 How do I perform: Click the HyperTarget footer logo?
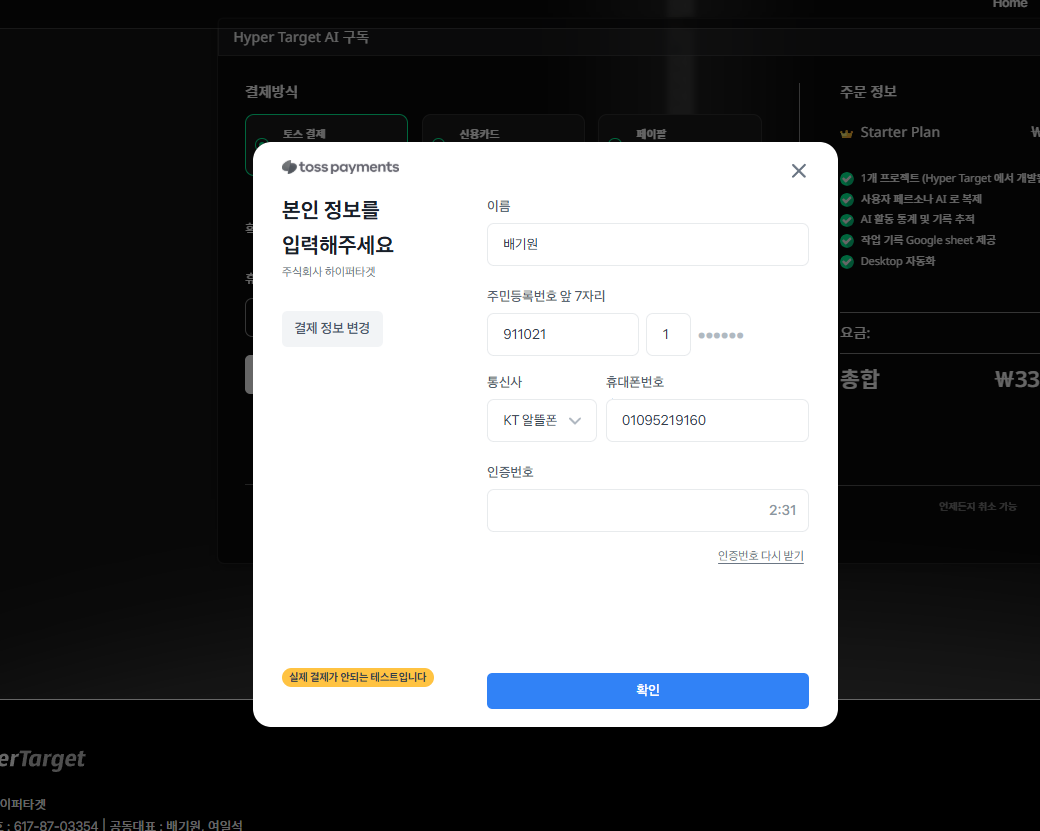pos(42,759)
